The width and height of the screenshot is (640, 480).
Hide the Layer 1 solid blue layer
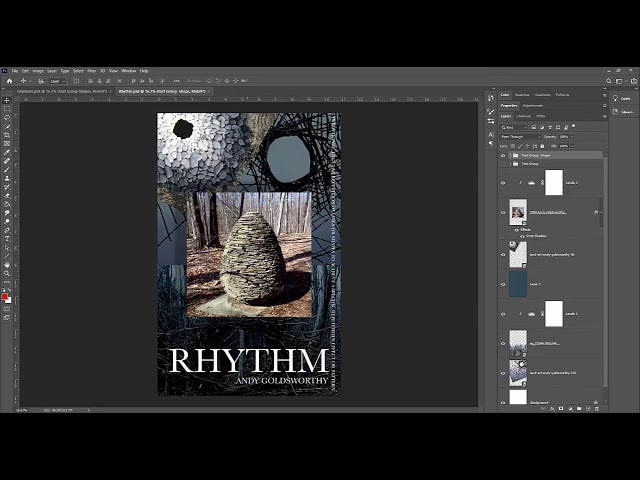[503, 284]
